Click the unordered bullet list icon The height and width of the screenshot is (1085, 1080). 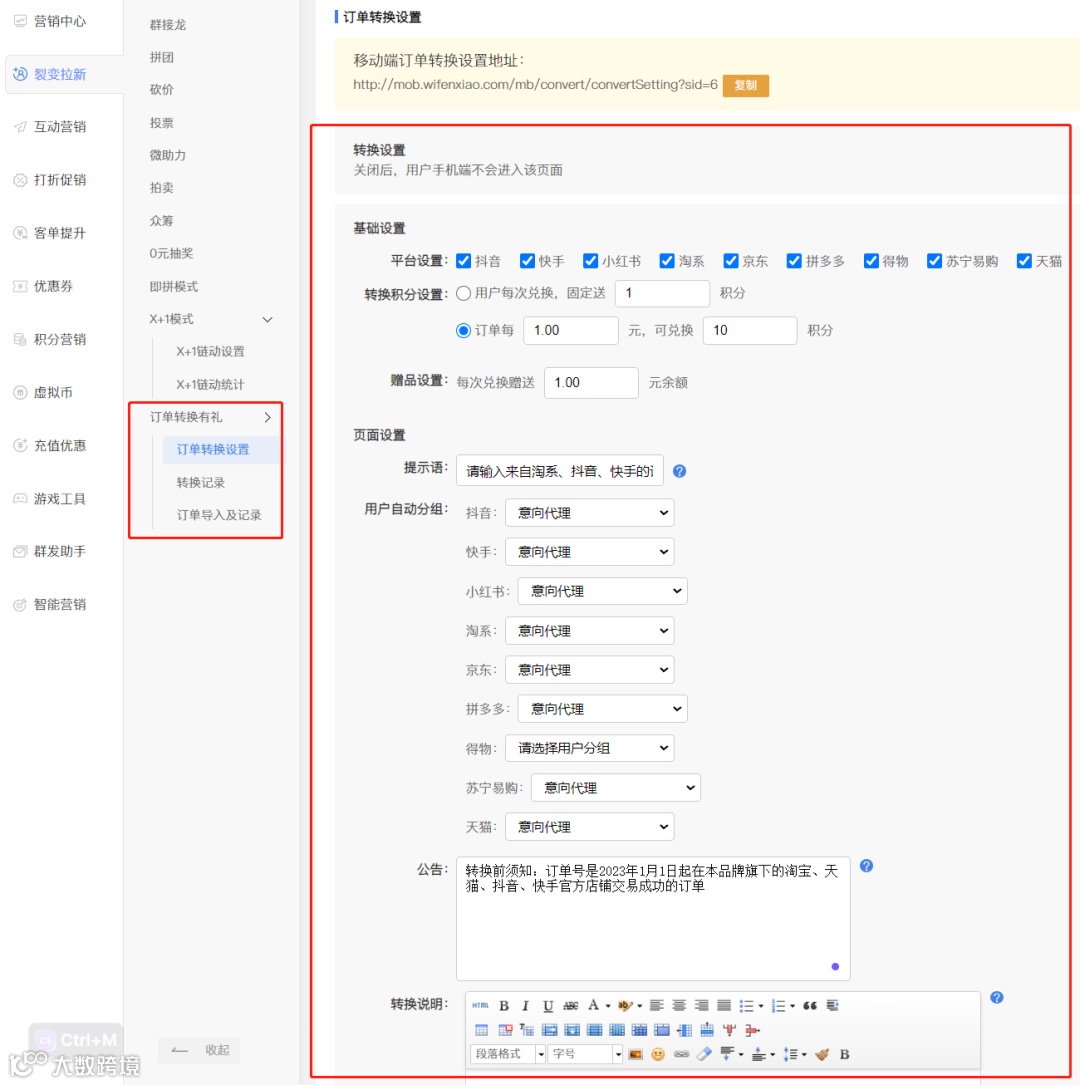click(746, 1005)
